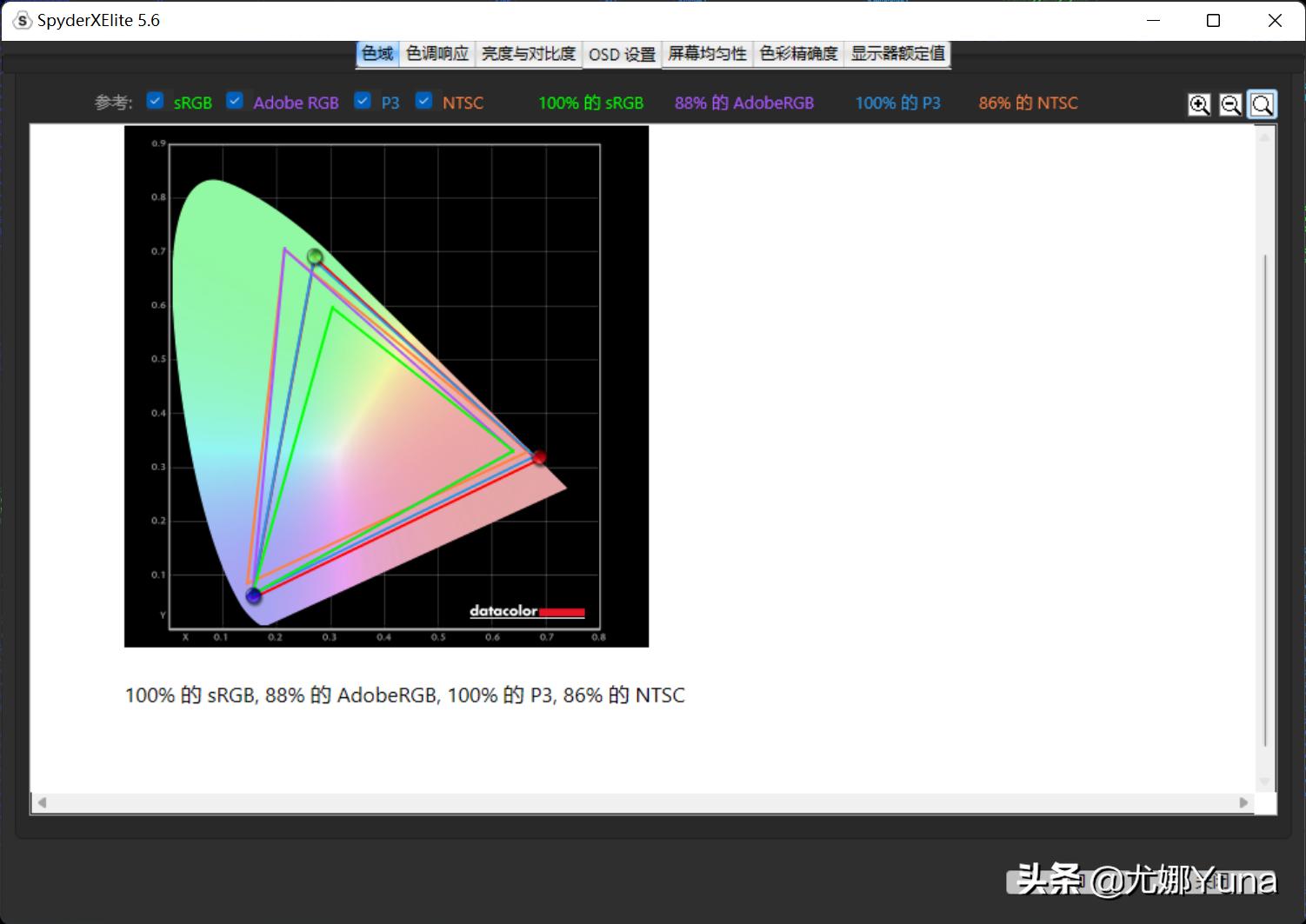Disable the P3 reference checkbox
The image size is (1306, 924).
363,101
